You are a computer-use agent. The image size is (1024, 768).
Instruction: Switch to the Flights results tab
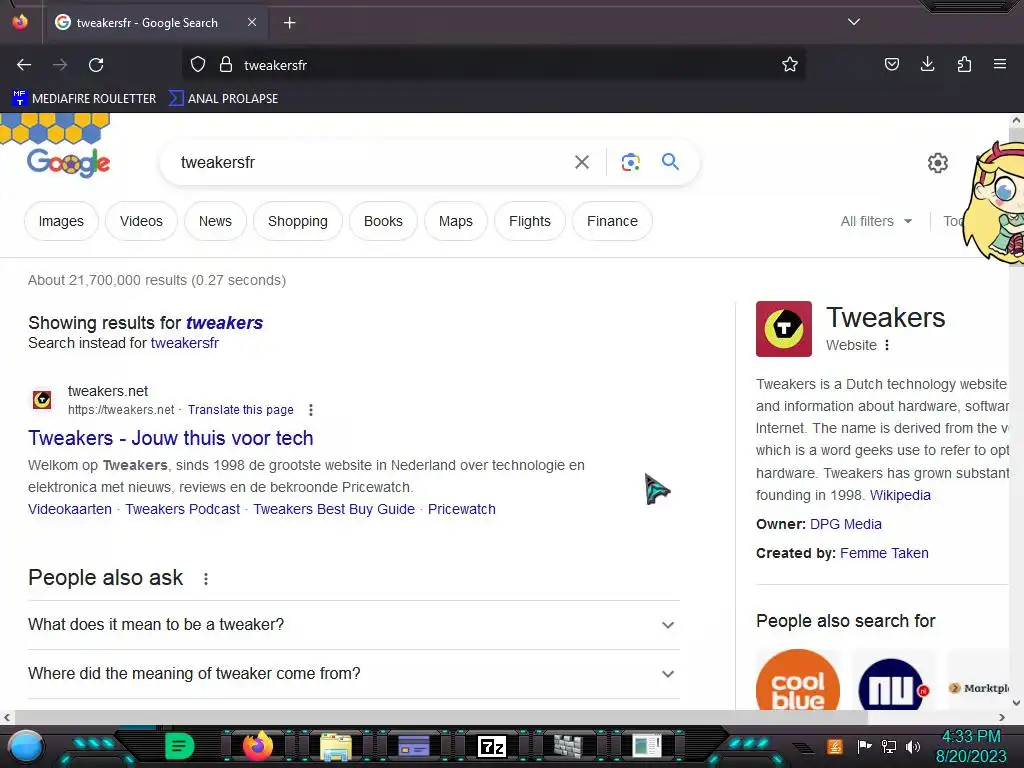point(530,221)
